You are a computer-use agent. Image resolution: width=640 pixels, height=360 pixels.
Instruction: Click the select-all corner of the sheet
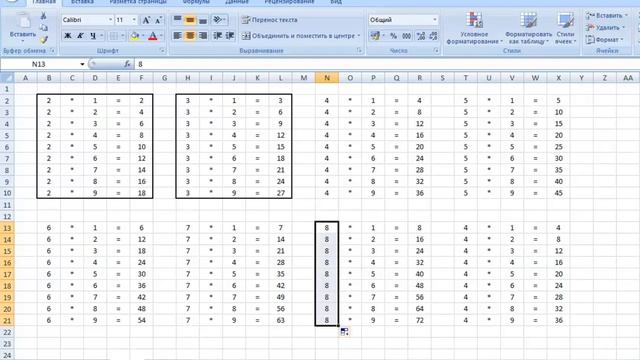coord(7,78)
